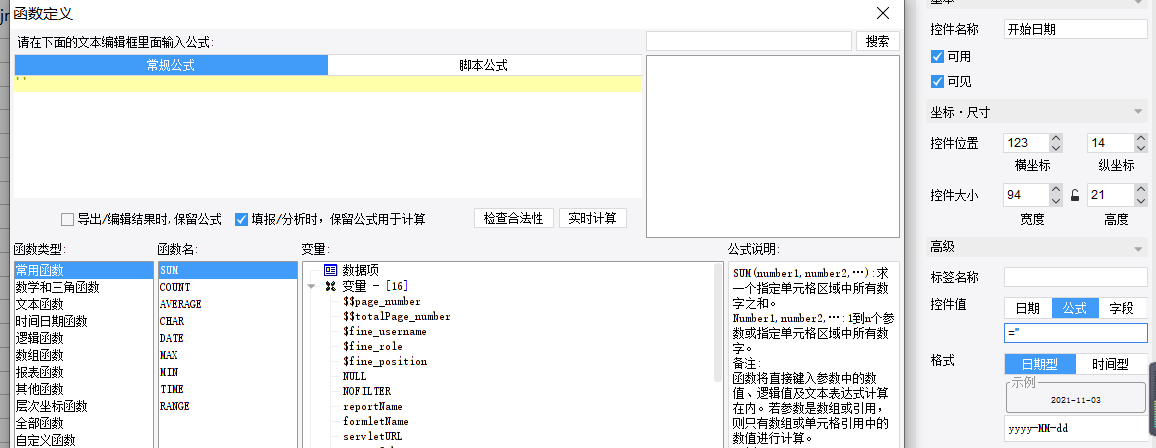Select the $fine_position variable
The image size is (1156, 448).
pos(385,362)
